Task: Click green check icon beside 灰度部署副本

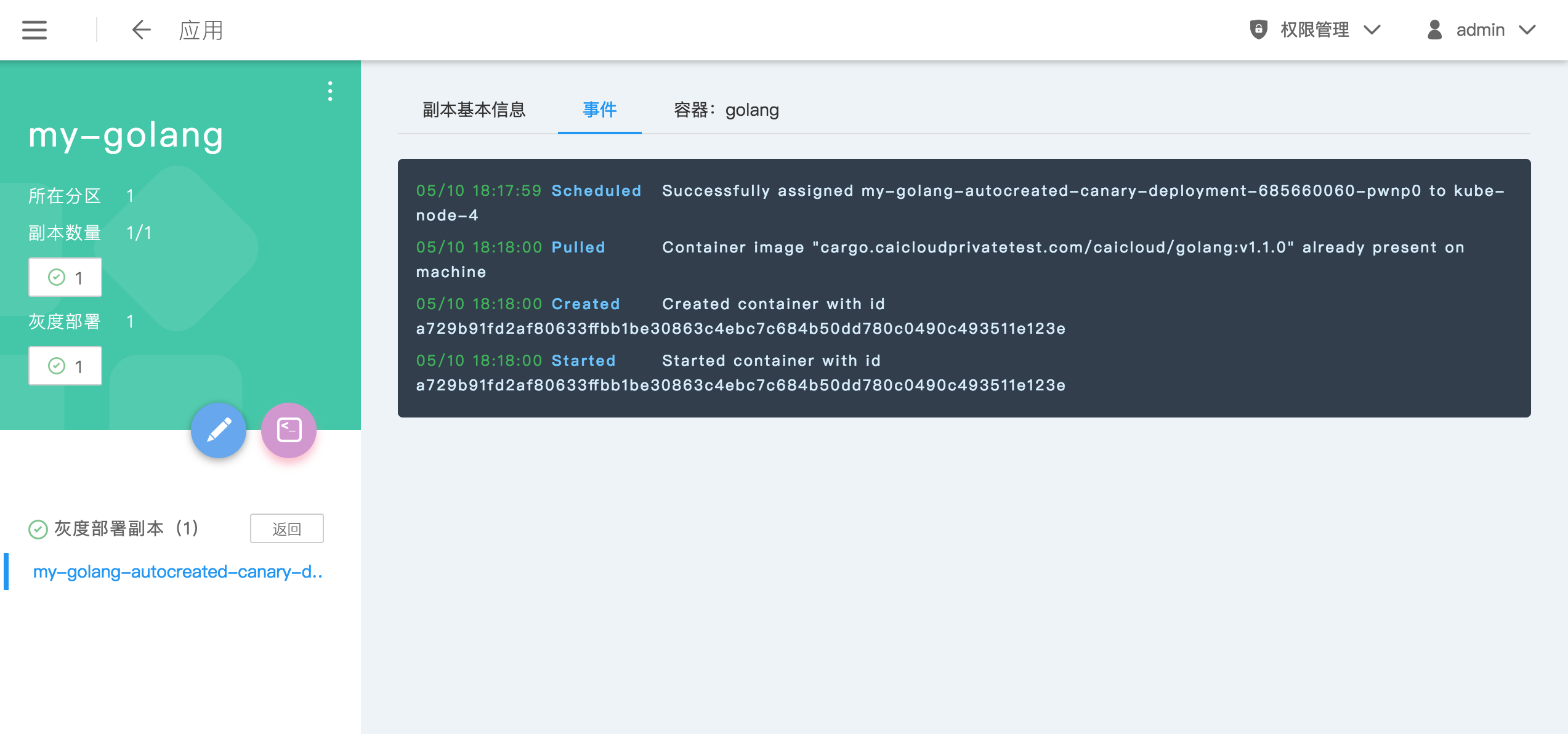Action: coord(38,529)
